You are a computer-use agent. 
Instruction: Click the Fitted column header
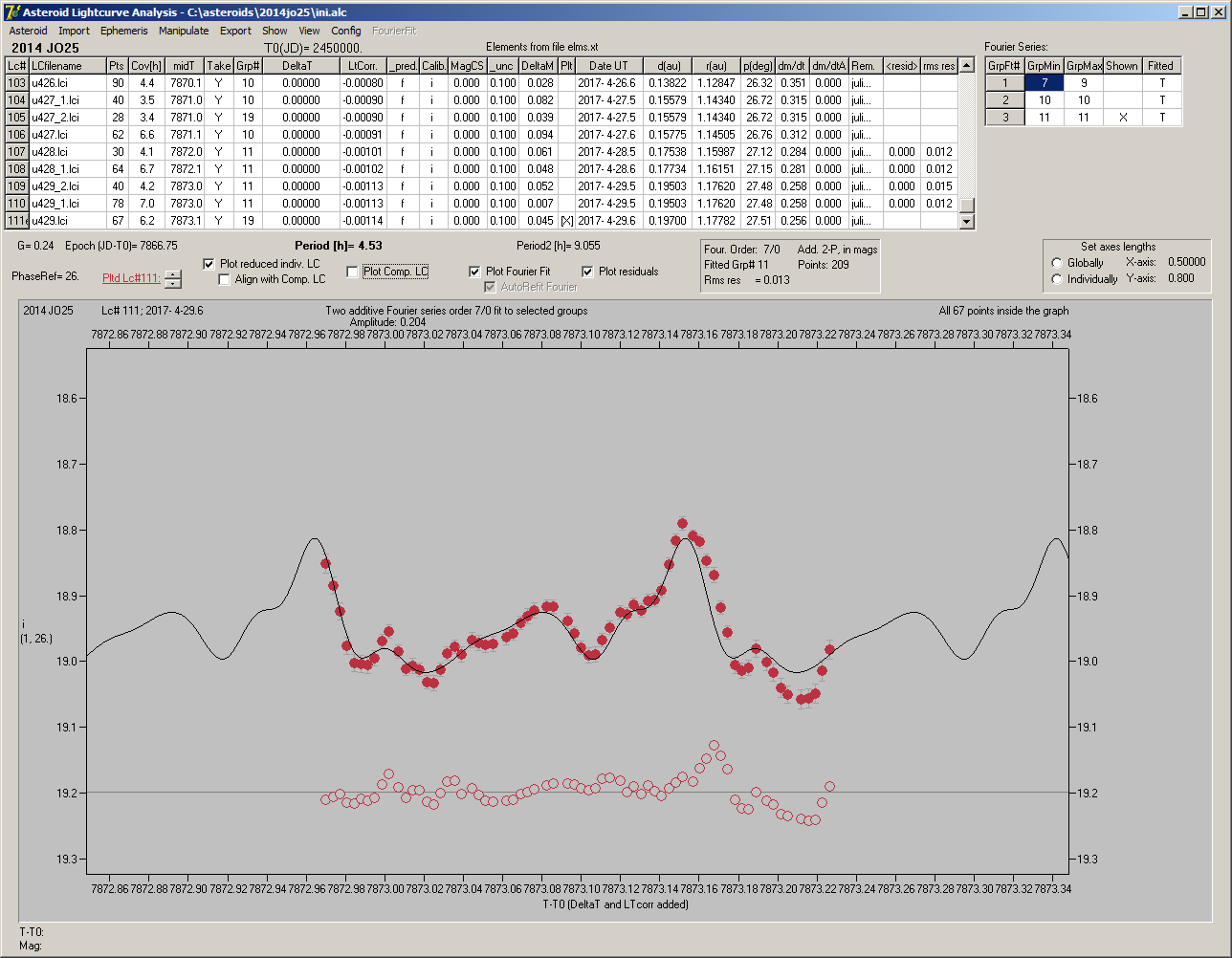[x=1161, y=66]
